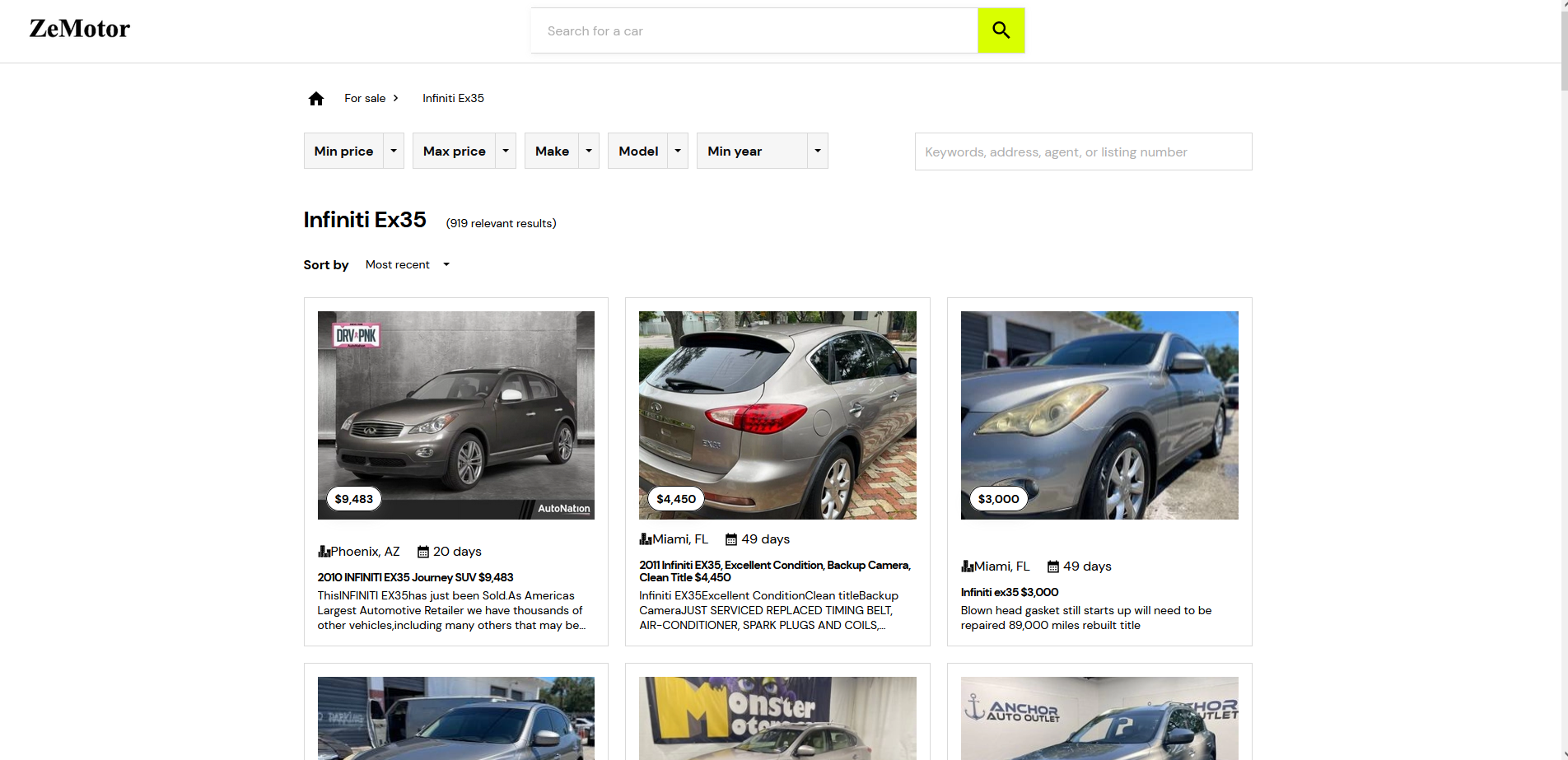Click the 'Infiniti Ex35' page heading

pos(365,220)
